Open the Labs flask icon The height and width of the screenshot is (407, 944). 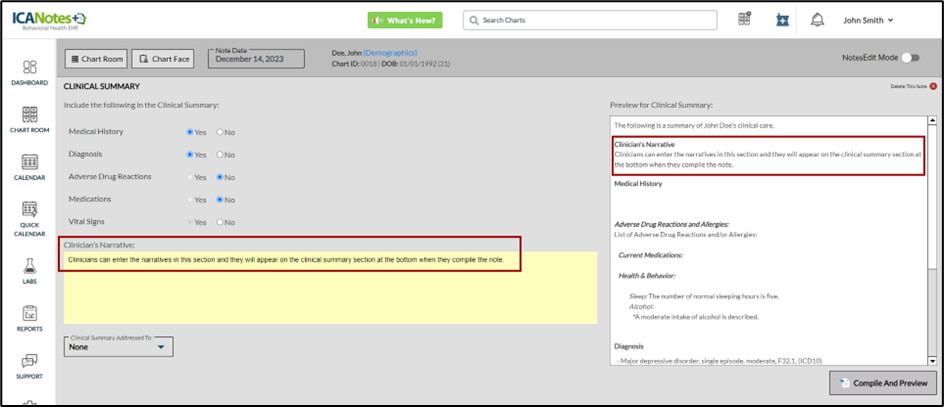[x=29, y=267]
